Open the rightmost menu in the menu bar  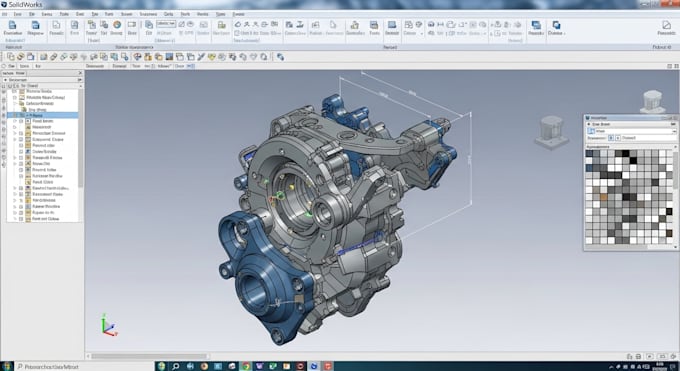238,14
